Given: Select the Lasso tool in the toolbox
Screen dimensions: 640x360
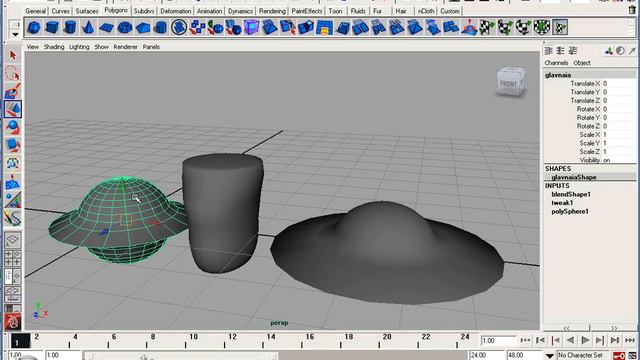Looking at the screenshot, I should 13,73.
